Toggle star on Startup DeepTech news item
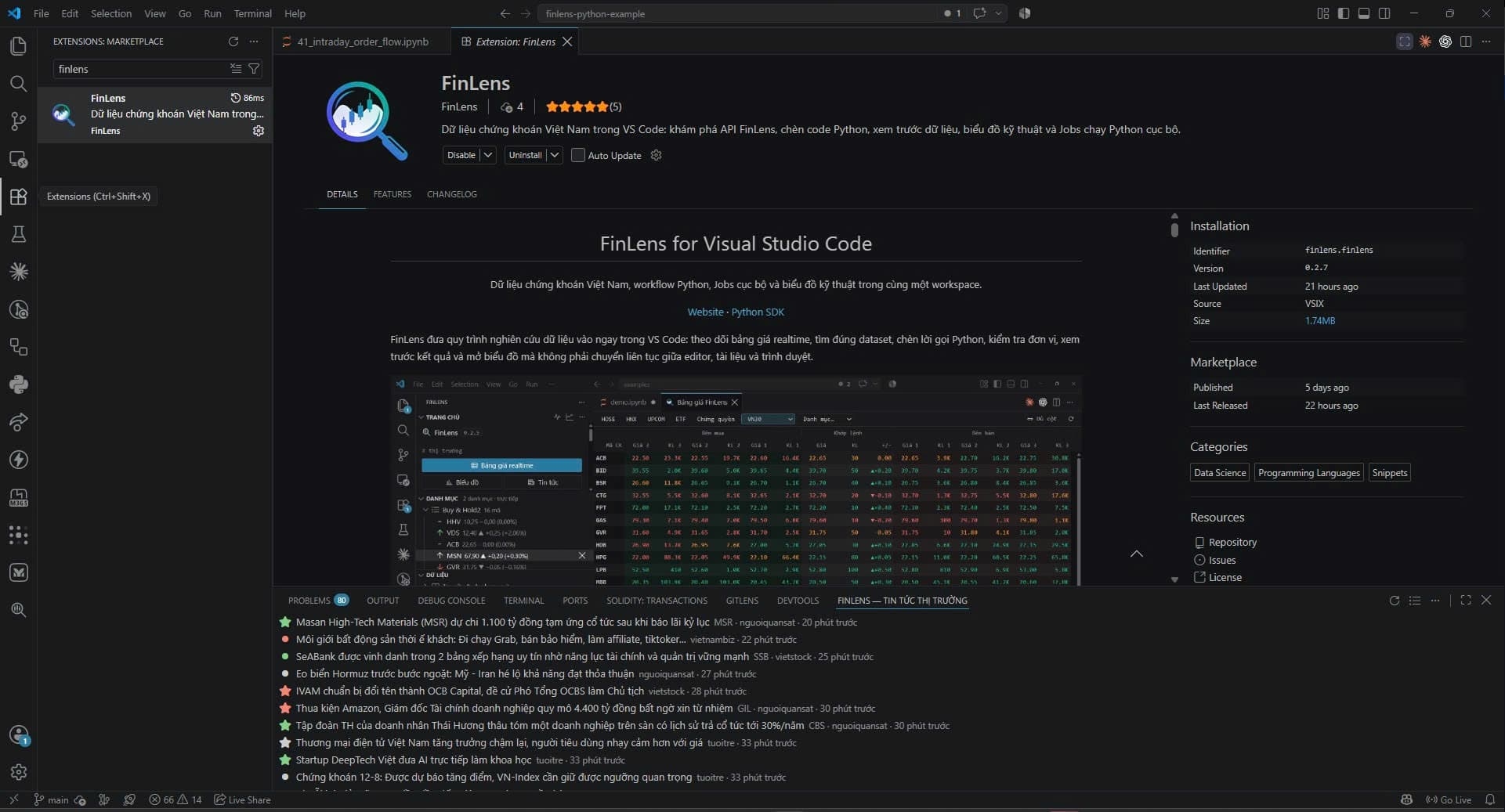 pyautogui.click(x=285, y=760)
